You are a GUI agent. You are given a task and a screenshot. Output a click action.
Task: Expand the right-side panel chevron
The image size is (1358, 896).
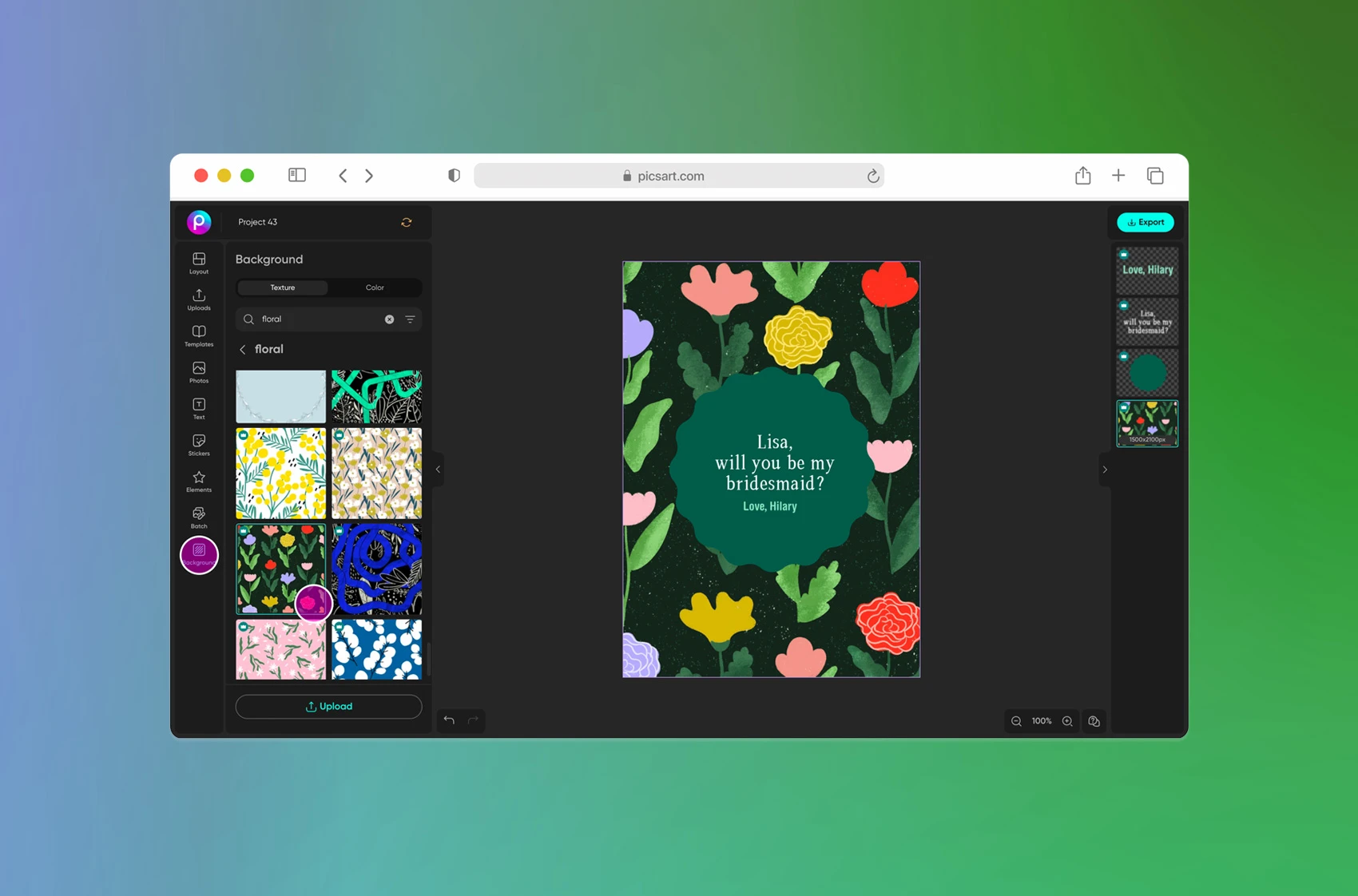coord(1105,470)
